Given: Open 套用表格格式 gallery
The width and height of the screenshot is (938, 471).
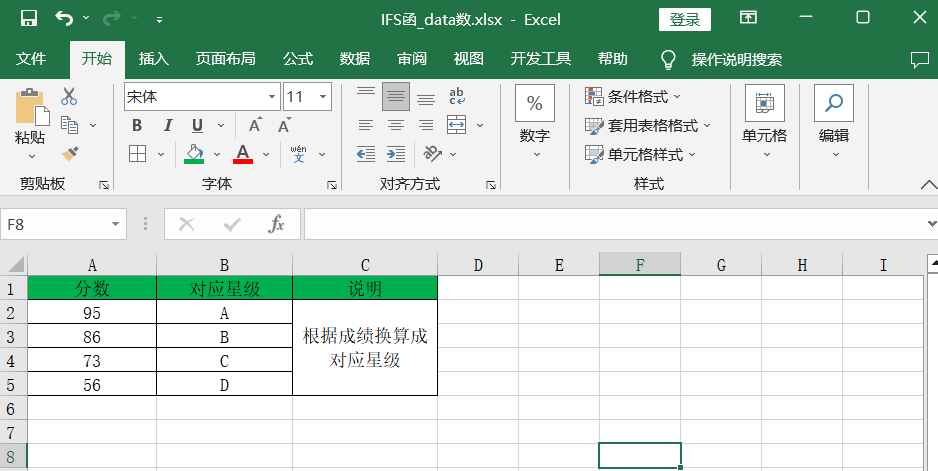Looking at the screenshot, I should tap(648, 126).
